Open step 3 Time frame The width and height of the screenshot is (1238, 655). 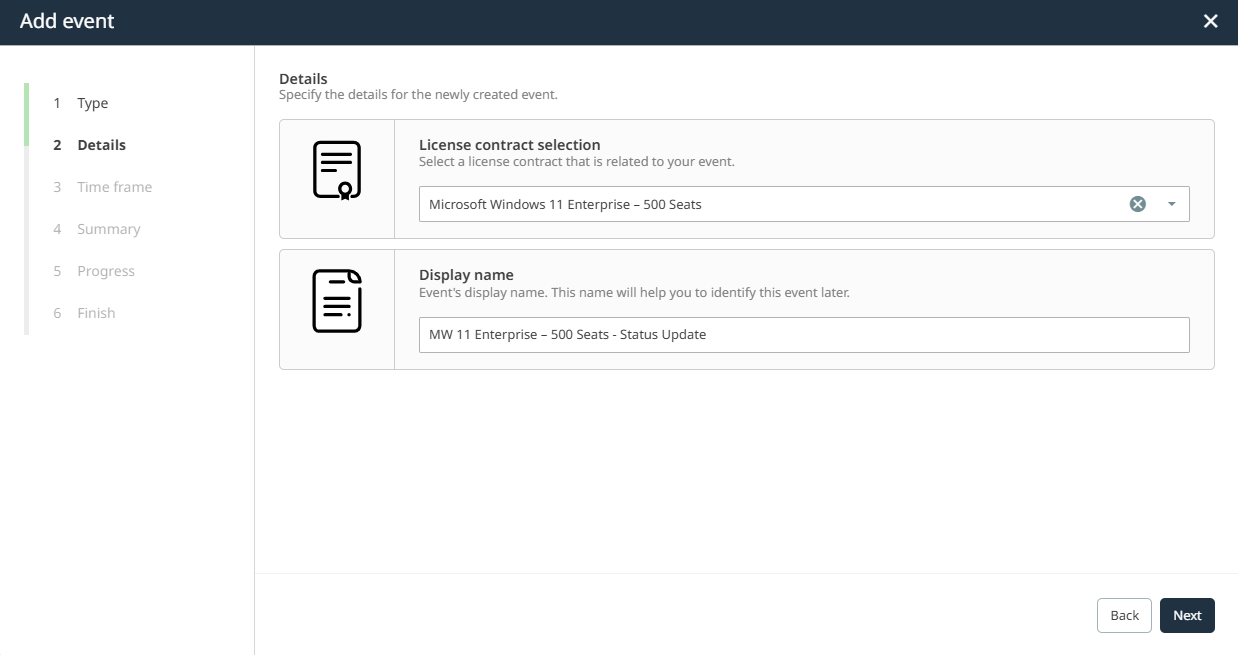tap(103, 187)
